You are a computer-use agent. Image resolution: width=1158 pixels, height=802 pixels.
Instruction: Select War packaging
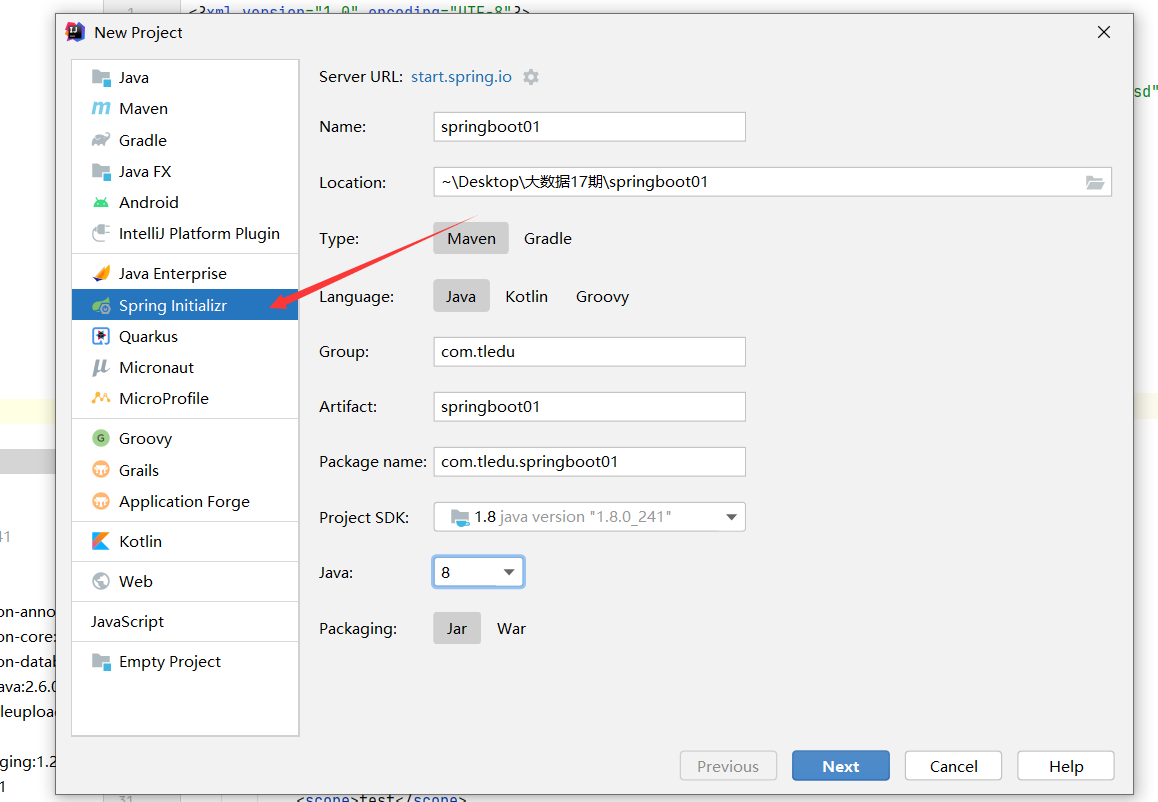[x=511, y=628]
